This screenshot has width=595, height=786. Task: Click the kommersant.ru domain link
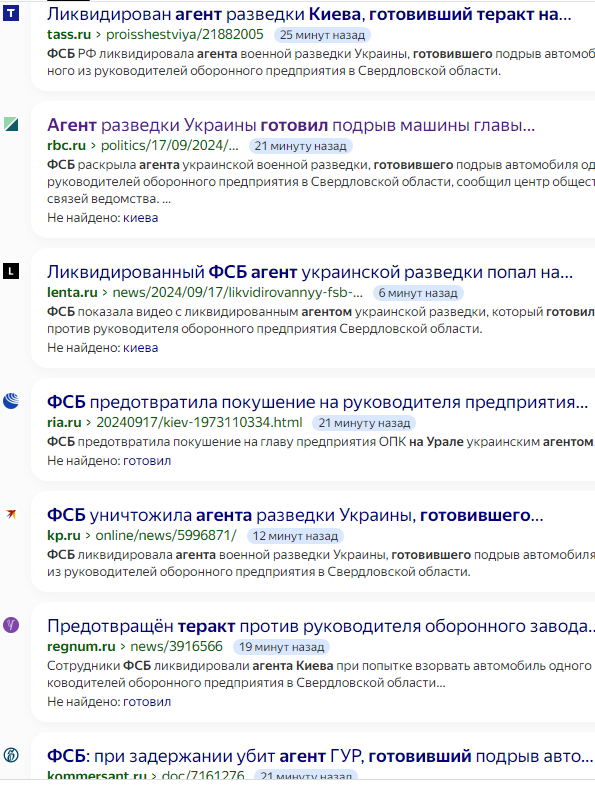(97, 776)
